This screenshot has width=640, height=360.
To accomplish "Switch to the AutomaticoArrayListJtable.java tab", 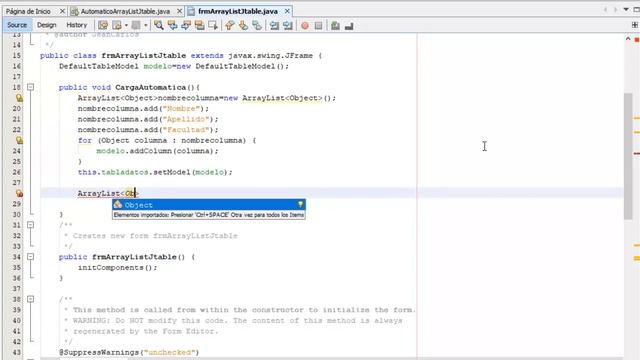I will pos(125,11).
